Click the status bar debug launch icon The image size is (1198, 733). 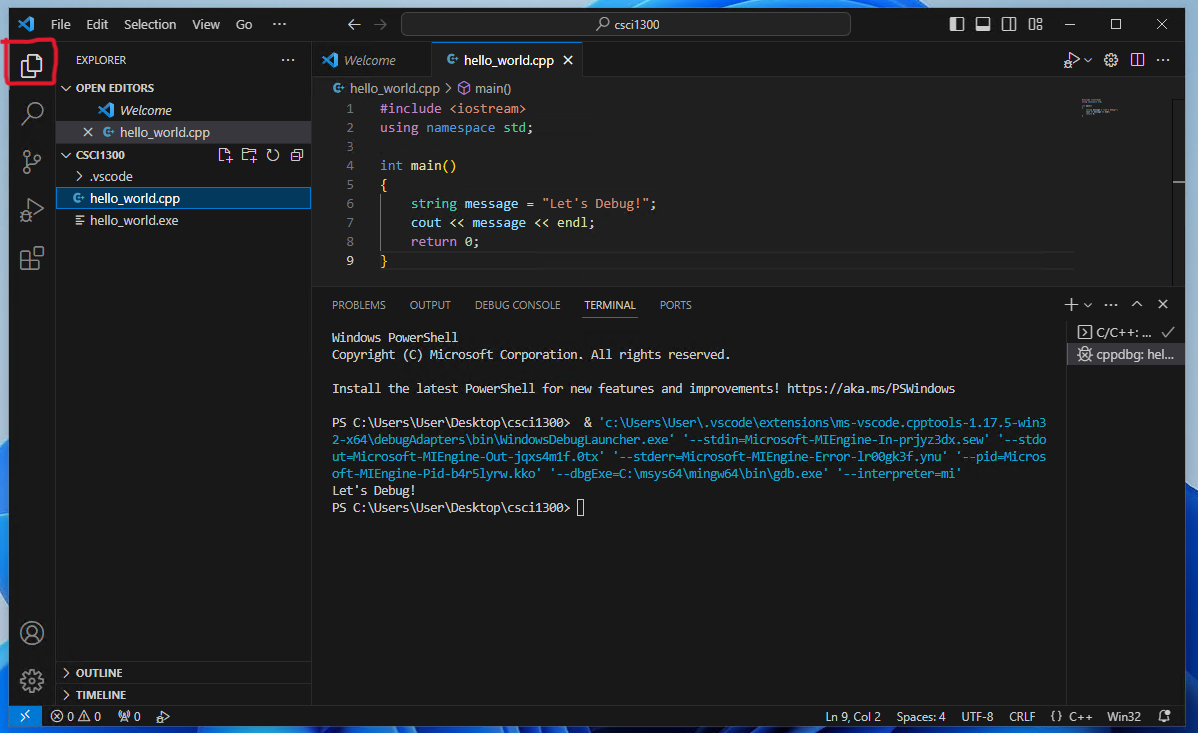[163, 716]
